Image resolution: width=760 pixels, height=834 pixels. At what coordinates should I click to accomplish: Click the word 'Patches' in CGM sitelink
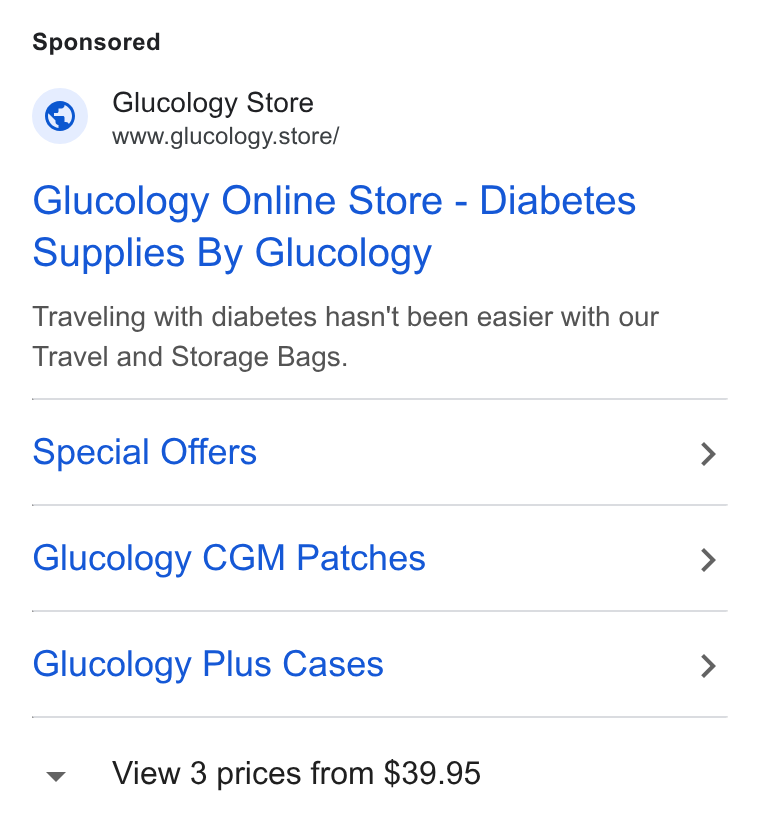coord(361,558)
